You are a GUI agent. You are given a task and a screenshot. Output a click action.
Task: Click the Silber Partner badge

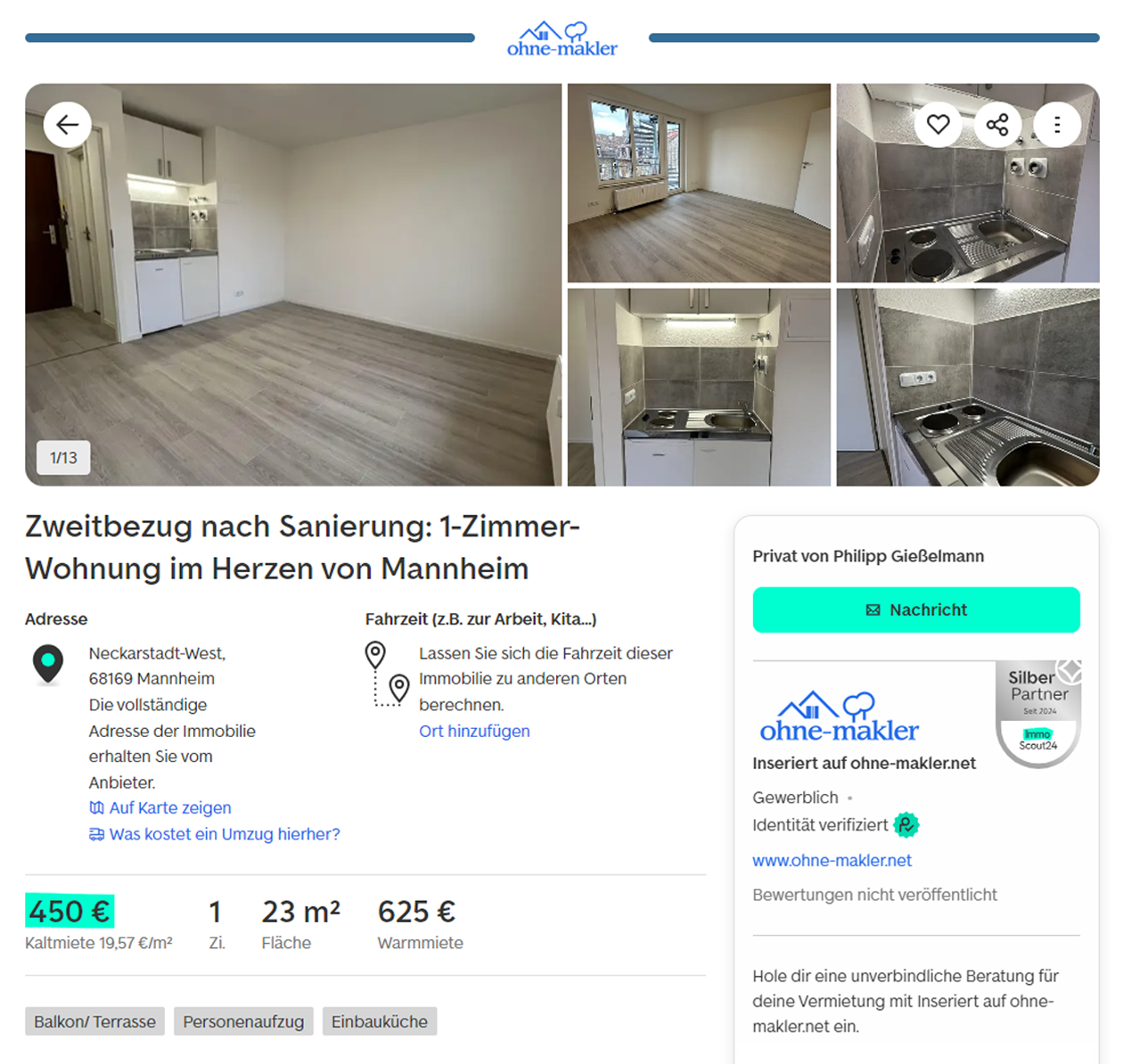[x=1038, y=714]
